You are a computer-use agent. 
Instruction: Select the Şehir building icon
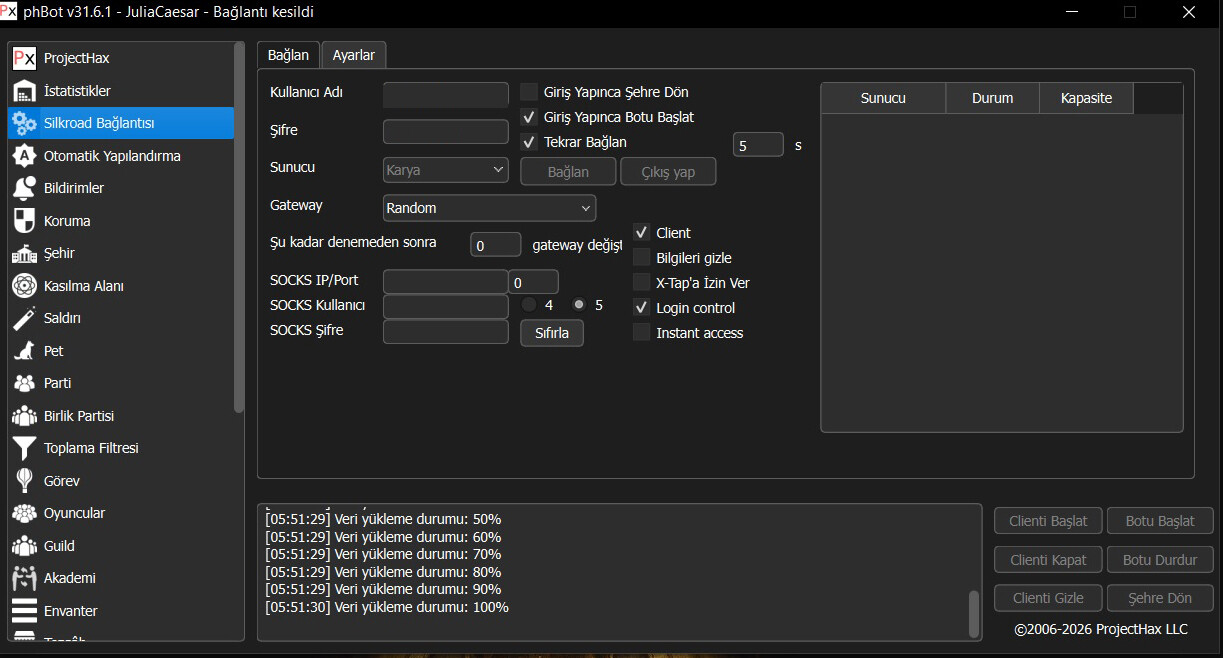tap(25, 253)
